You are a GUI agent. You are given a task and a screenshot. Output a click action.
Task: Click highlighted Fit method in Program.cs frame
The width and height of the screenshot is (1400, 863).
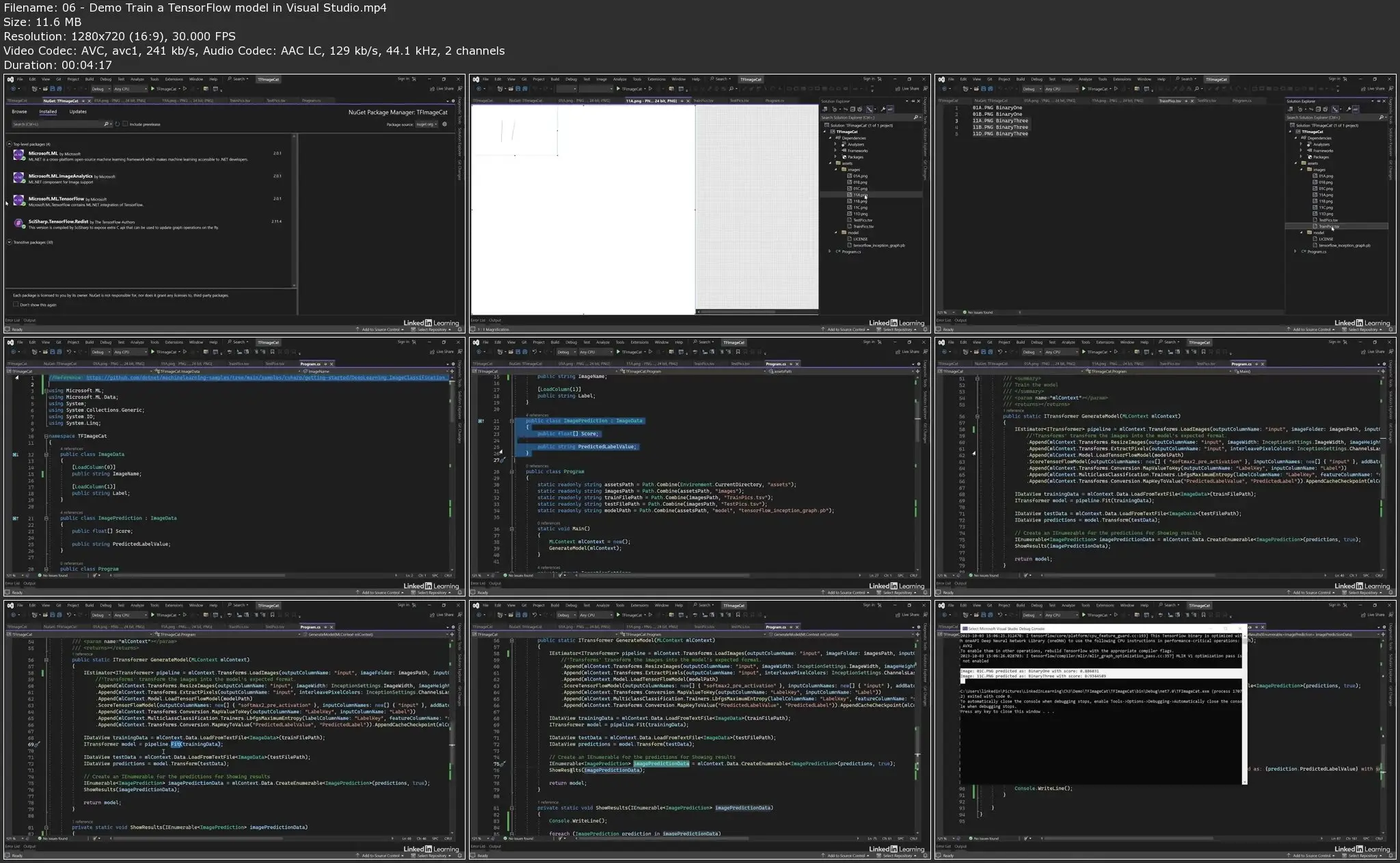[x=176, y=744]
